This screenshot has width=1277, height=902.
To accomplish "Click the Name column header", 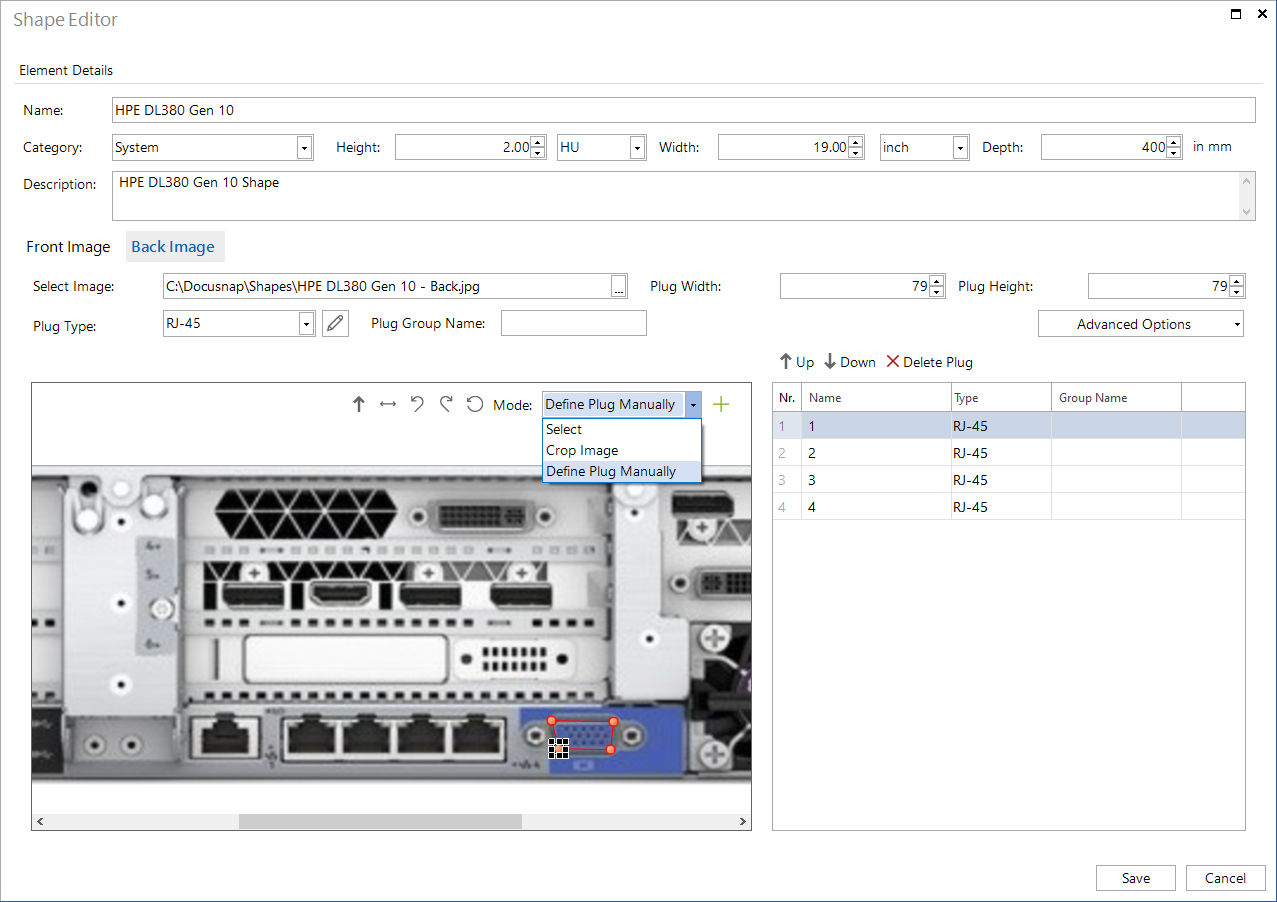I will coord(876,398).
